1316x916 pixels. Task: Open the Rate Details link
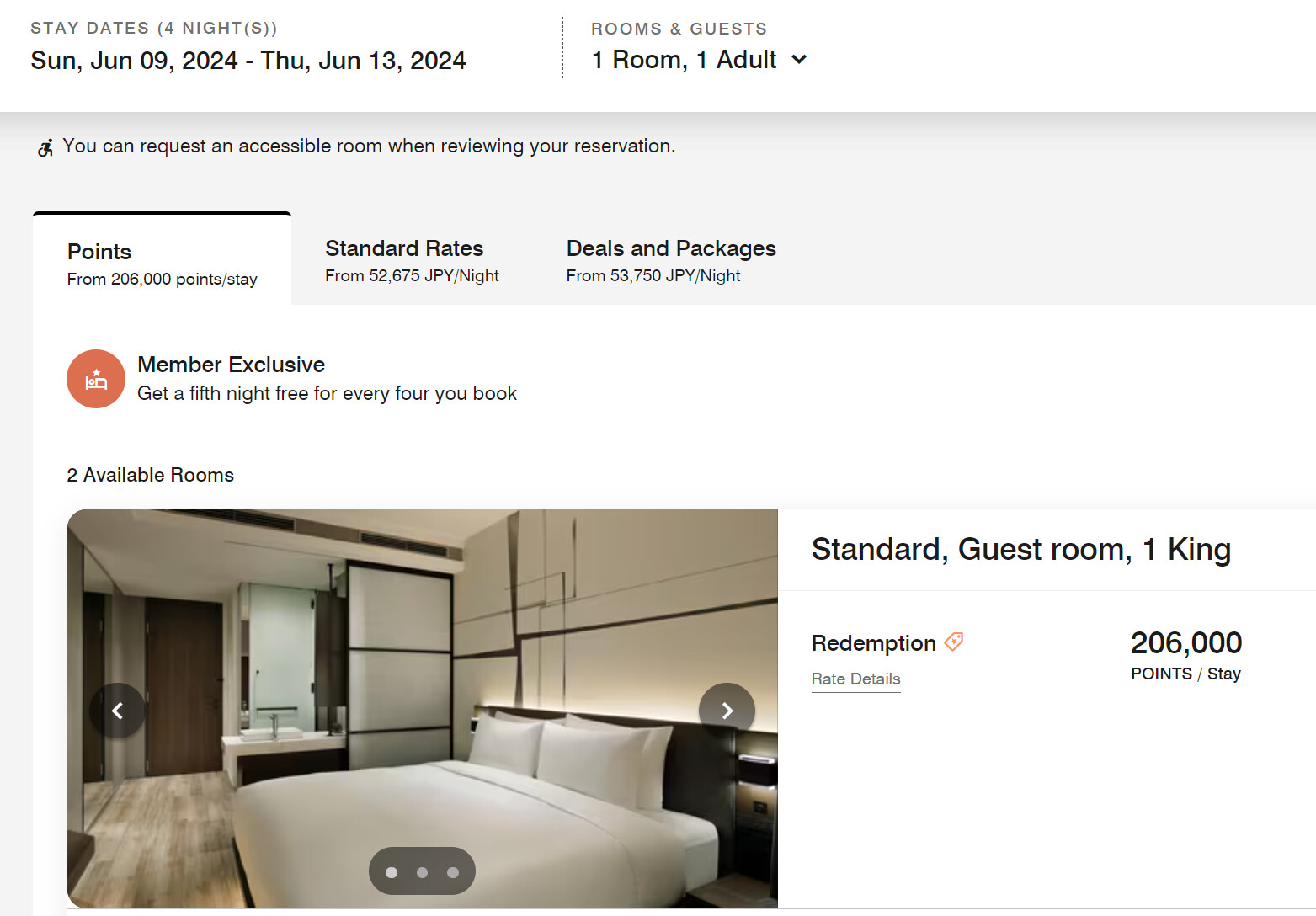pyautogui.click(x=855, y=679)
